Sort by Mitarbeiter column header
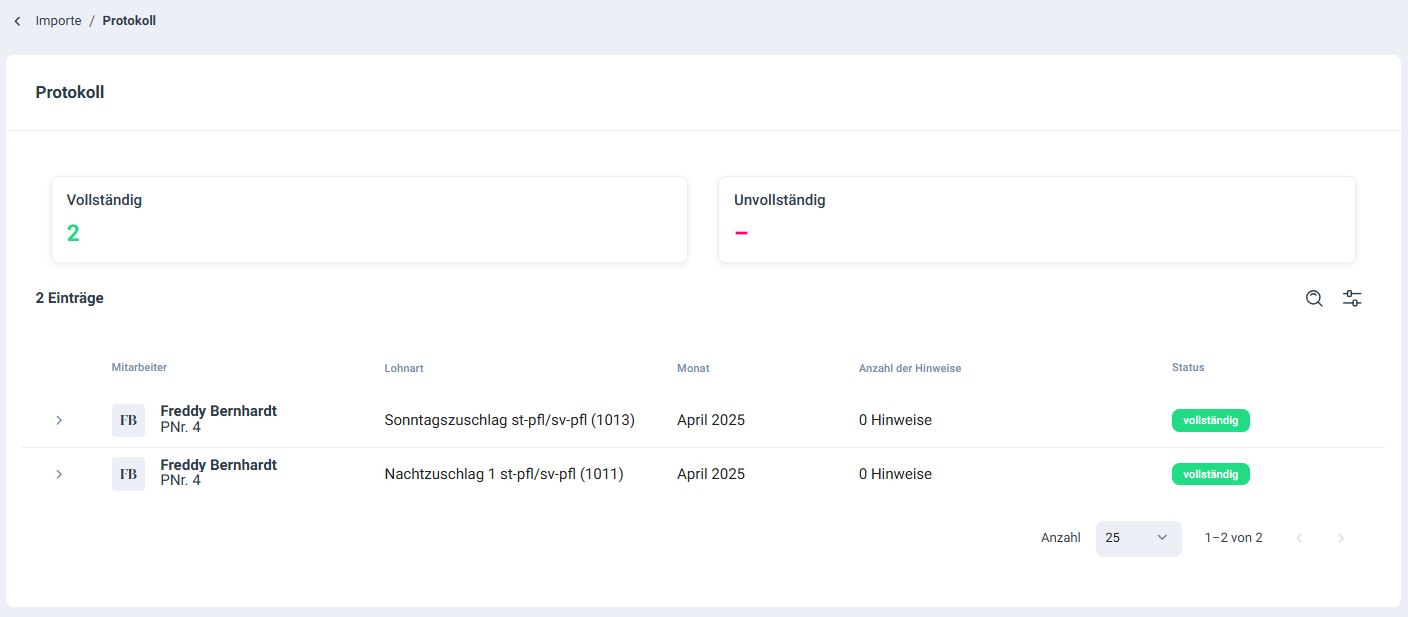1408x617 pixels. [139, 367]
